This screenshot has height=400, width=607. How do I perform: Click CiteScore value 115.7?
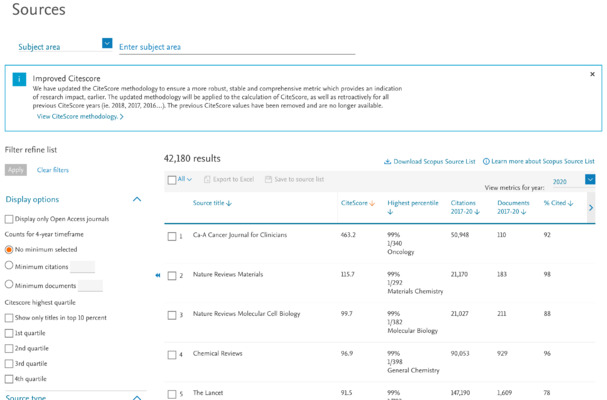point(348,275)
